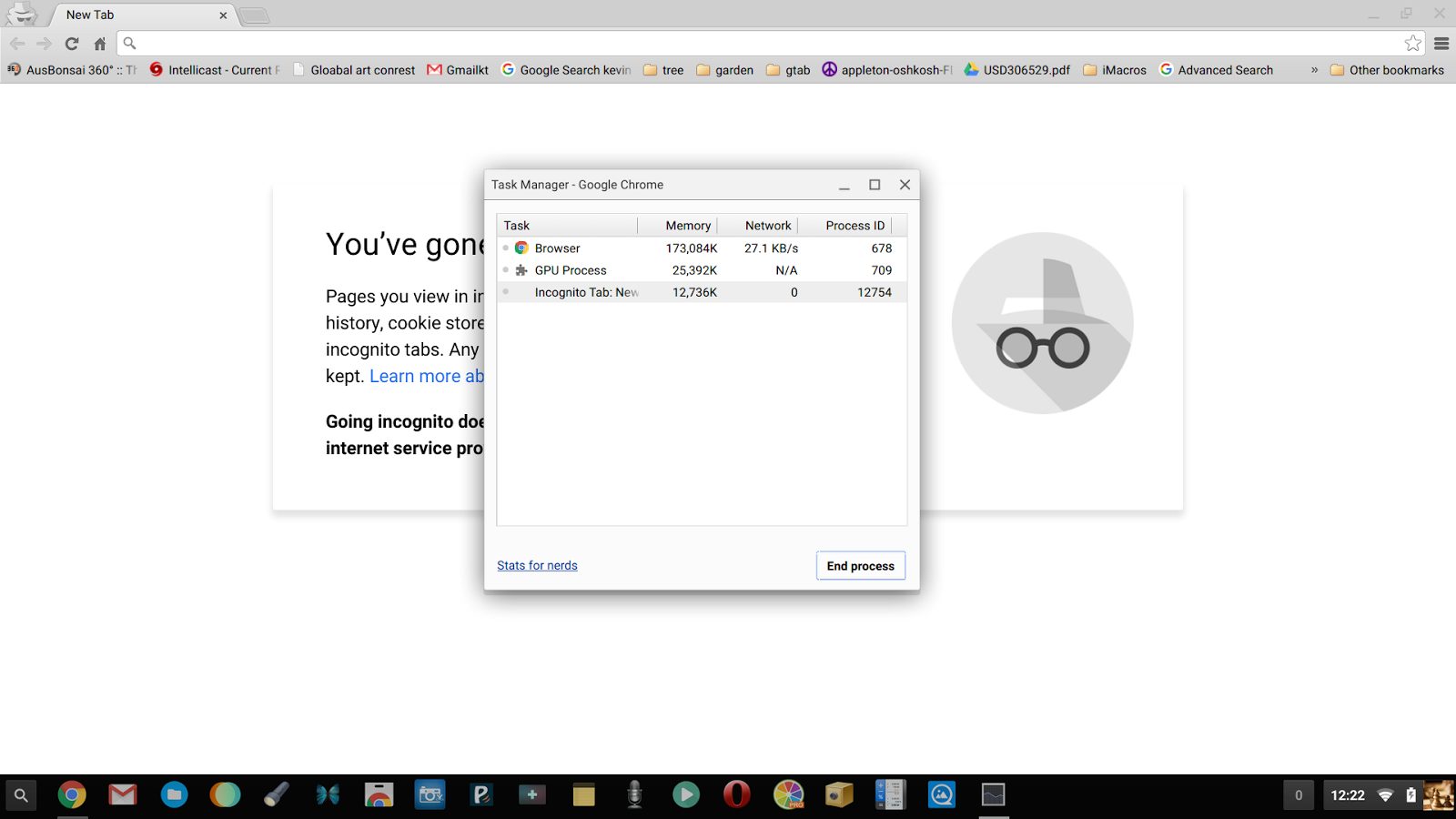
Task: Expand the 'tree' bookmarks folder
Action: (663, 70)
